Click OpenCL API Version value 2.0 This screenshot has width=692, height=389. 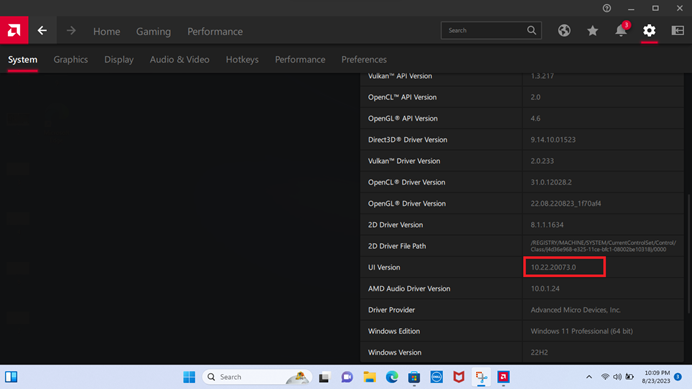click(535, 97)
